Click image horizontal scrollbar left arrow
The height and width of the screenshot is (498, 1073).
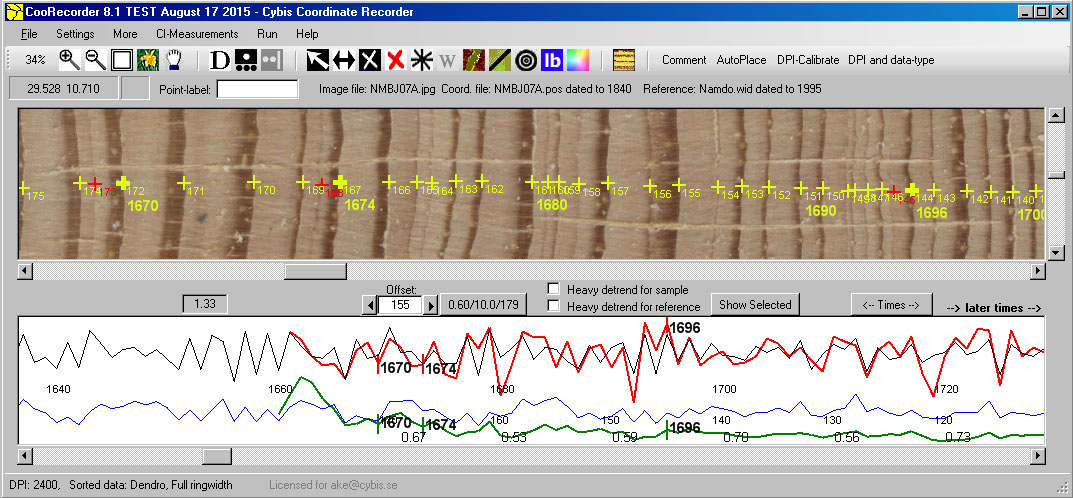(25, 271)
